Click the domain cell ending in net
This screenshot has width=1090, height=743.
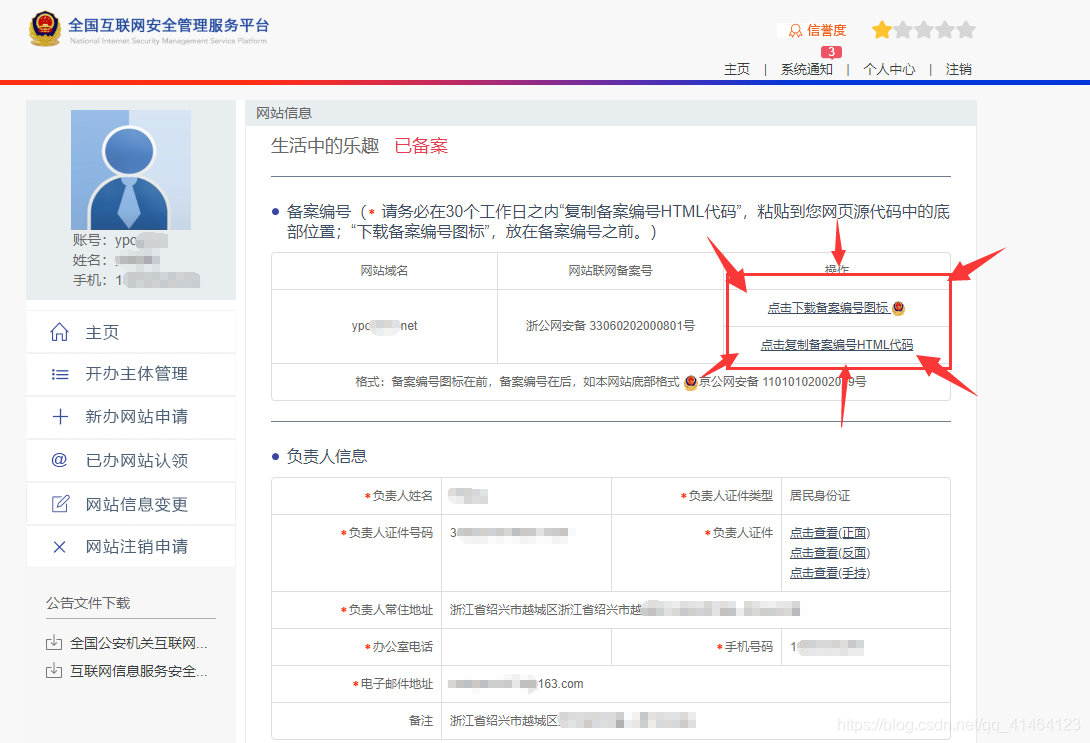tap(384, 326)
